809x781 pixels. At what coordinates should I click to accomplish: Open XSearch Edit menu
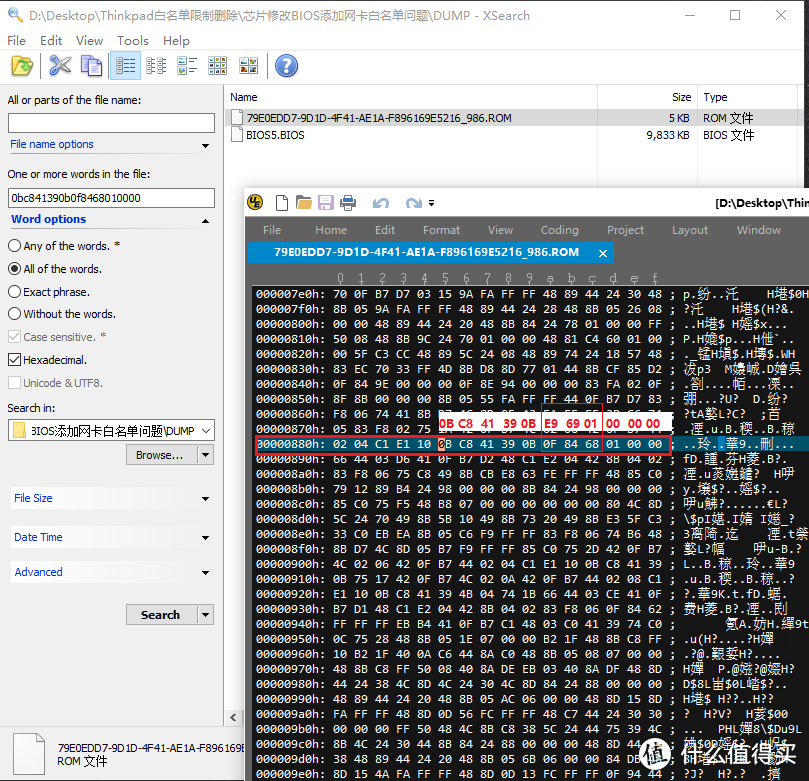click(51, 40)
